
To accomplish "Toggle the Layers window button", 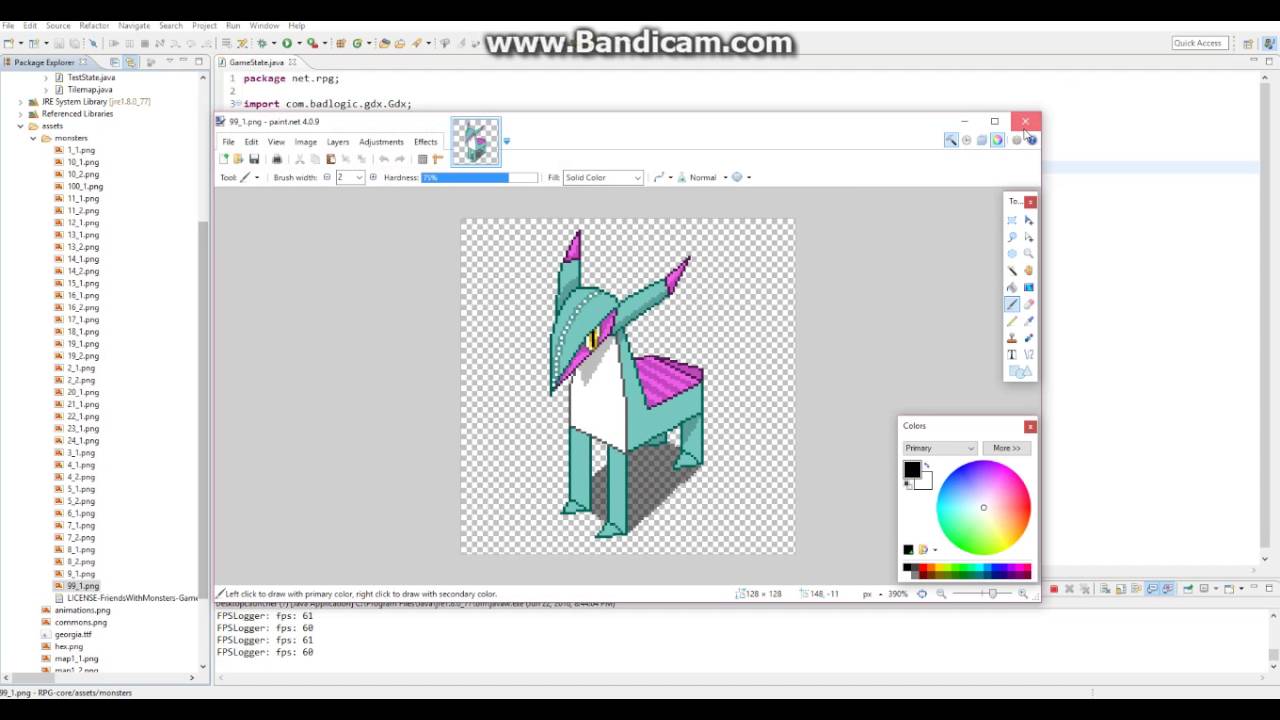I will [982, 140].
